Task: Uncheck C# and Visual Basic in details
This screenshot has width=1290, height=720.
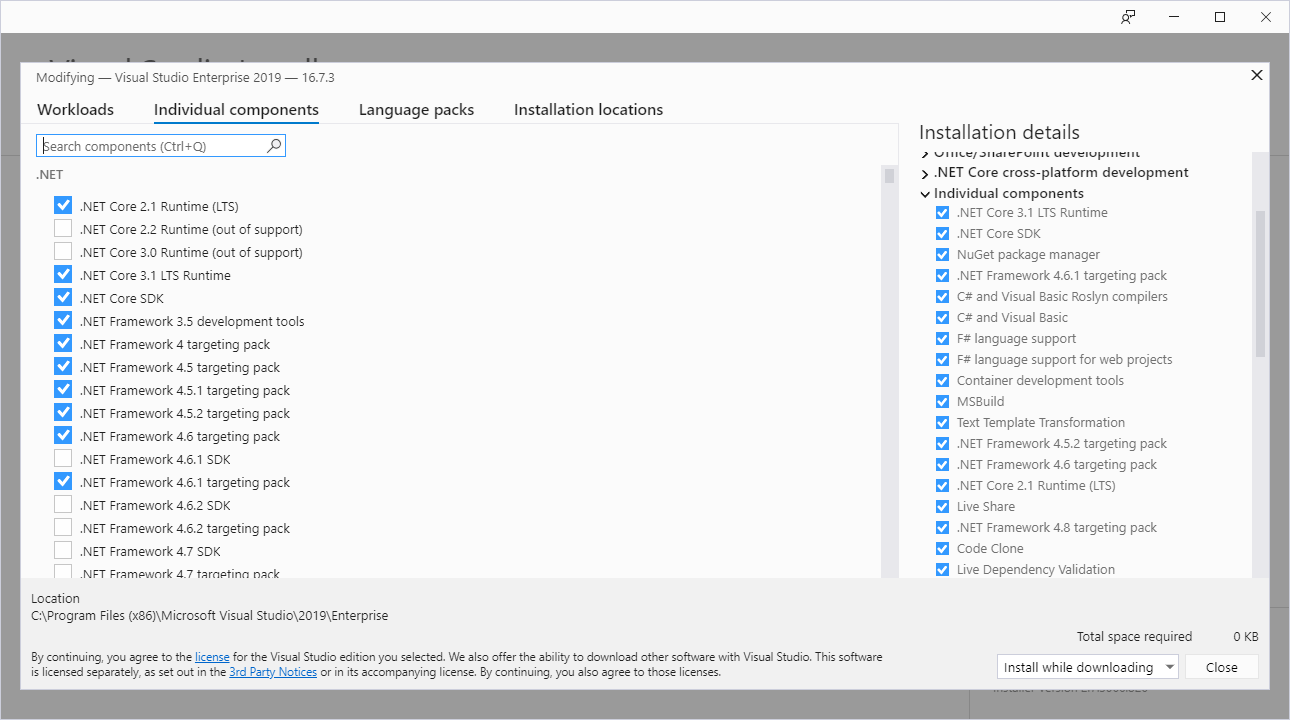Action: 942,318
